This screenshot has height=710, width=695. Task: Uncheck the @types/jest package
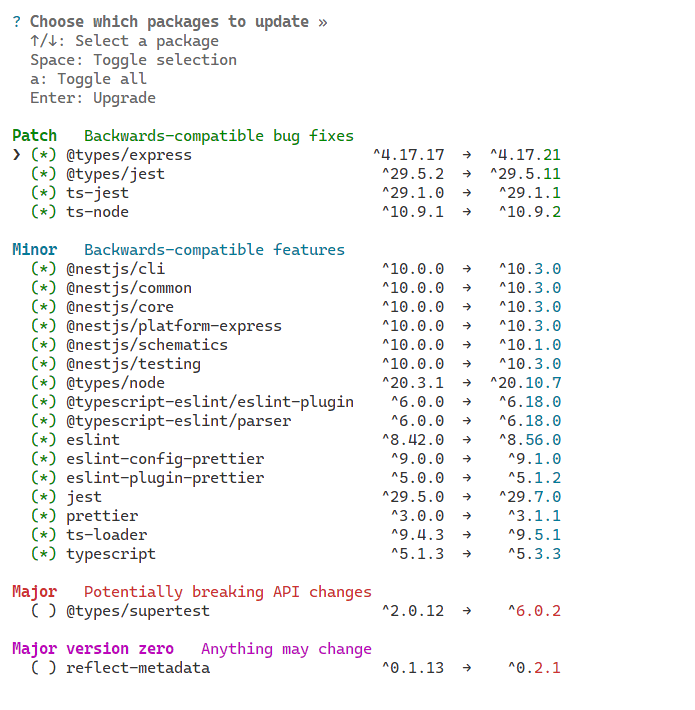[x=43, y=174]
